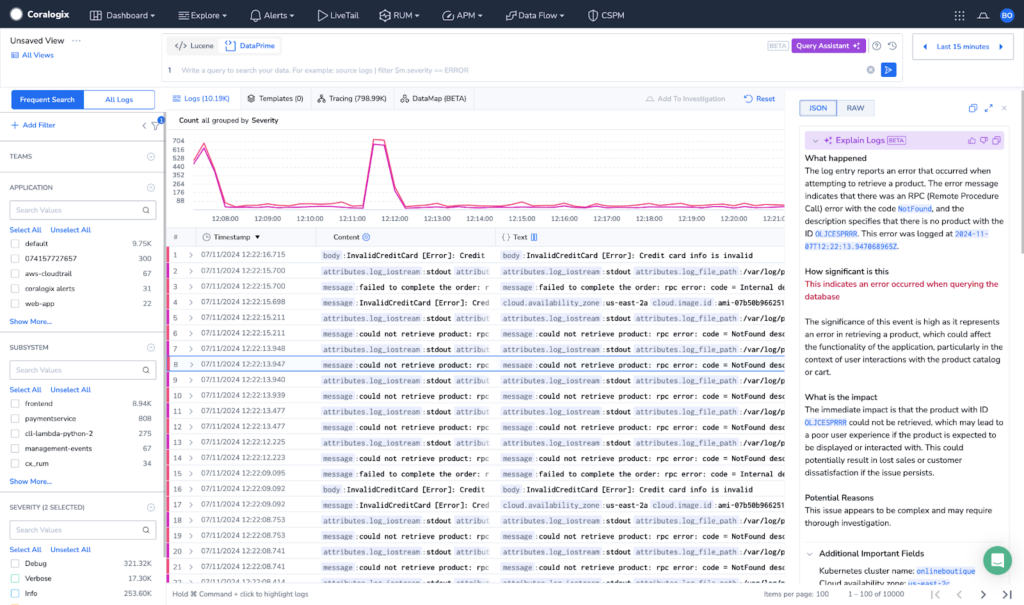Switch to the Templates tab
The height and width of the screenshot is (605, 1024).
(x=275, y=99)
